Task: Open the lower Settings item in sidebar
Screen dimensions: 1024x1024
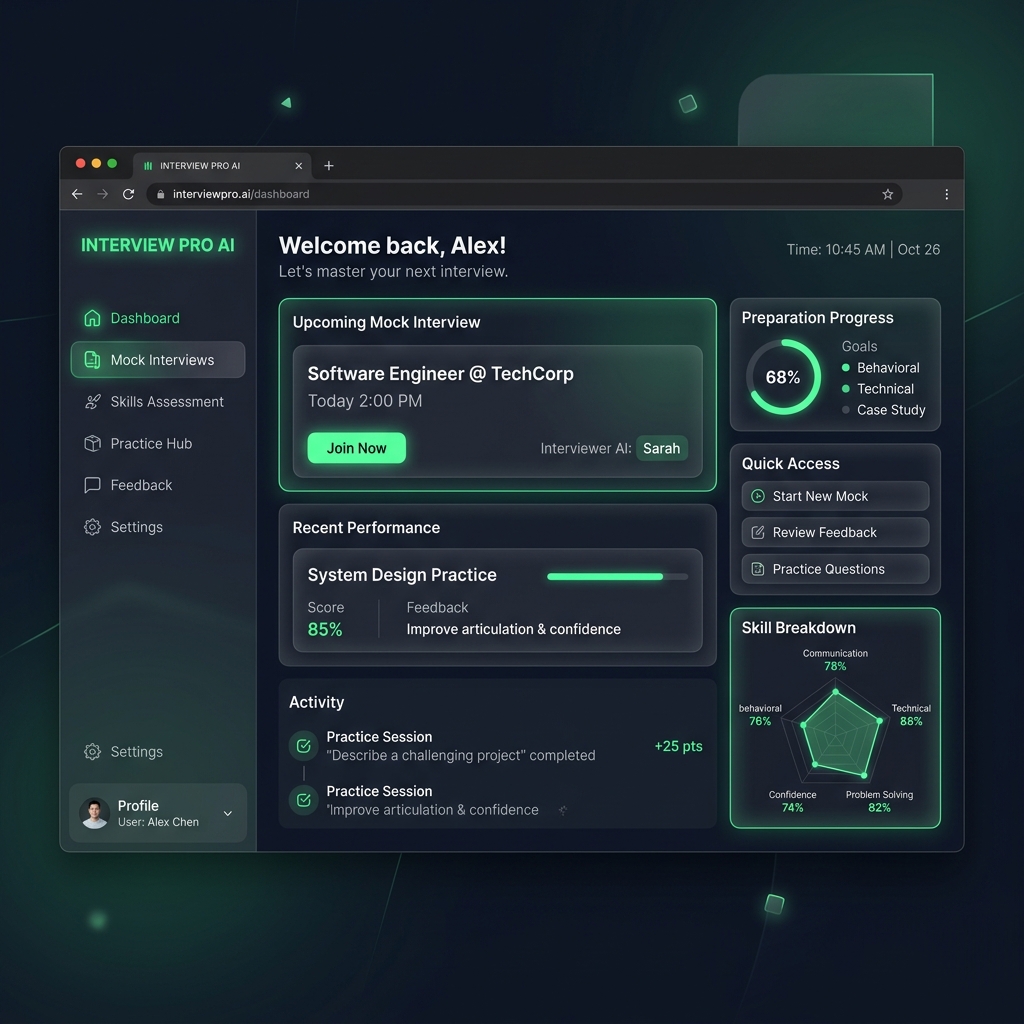Action: tap(136, 752)
